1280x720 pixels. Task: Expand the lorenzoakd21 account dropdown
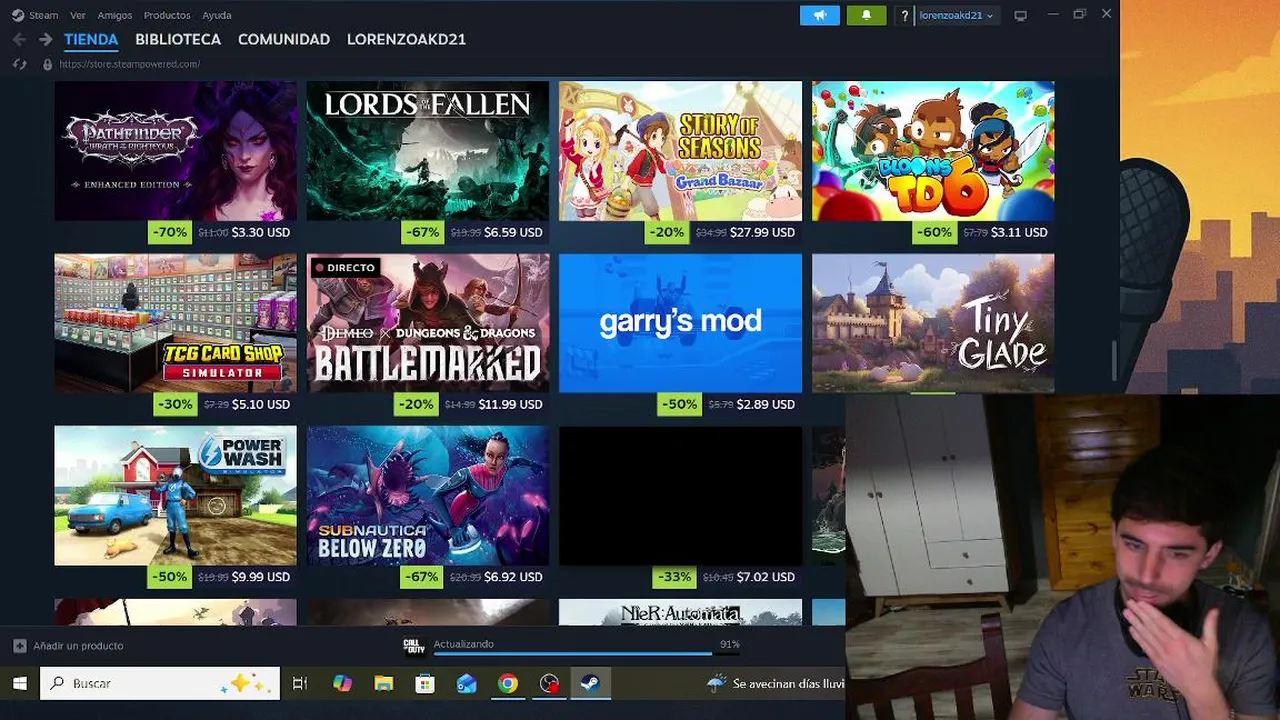pos(956,15)
